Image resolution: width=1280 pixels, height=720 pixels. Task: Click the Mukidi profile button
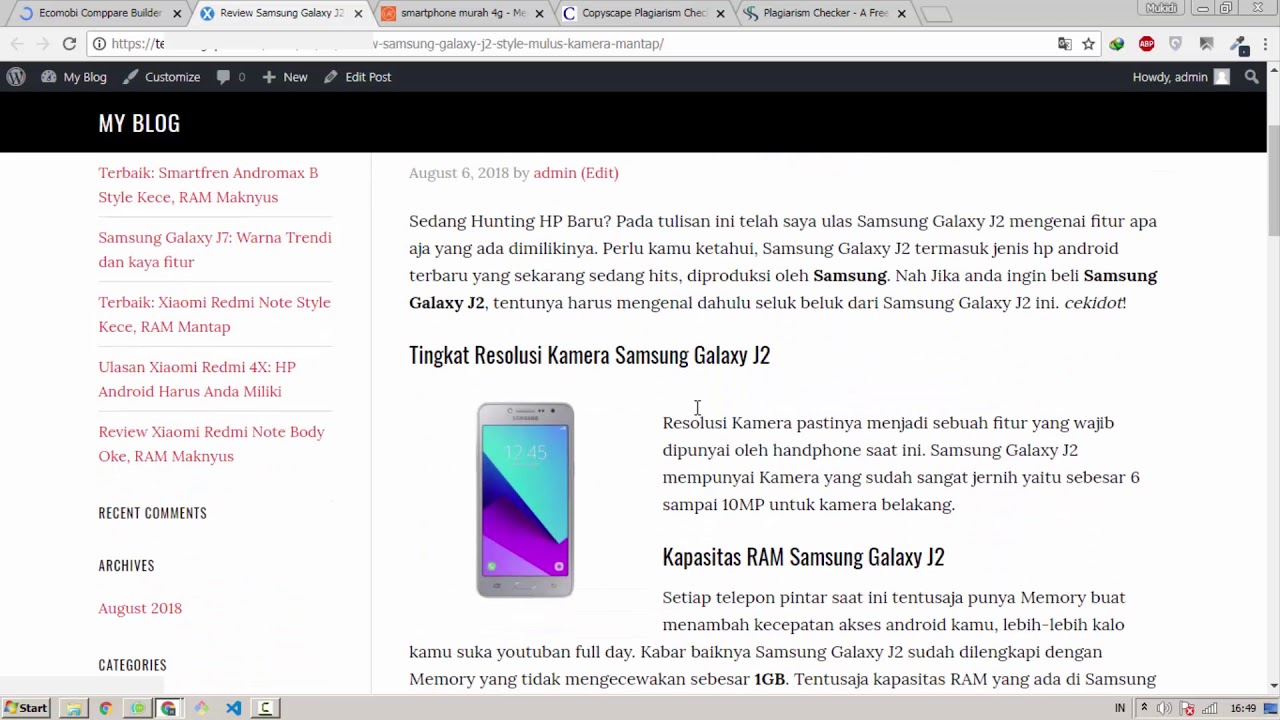(x=1161, y=8)
